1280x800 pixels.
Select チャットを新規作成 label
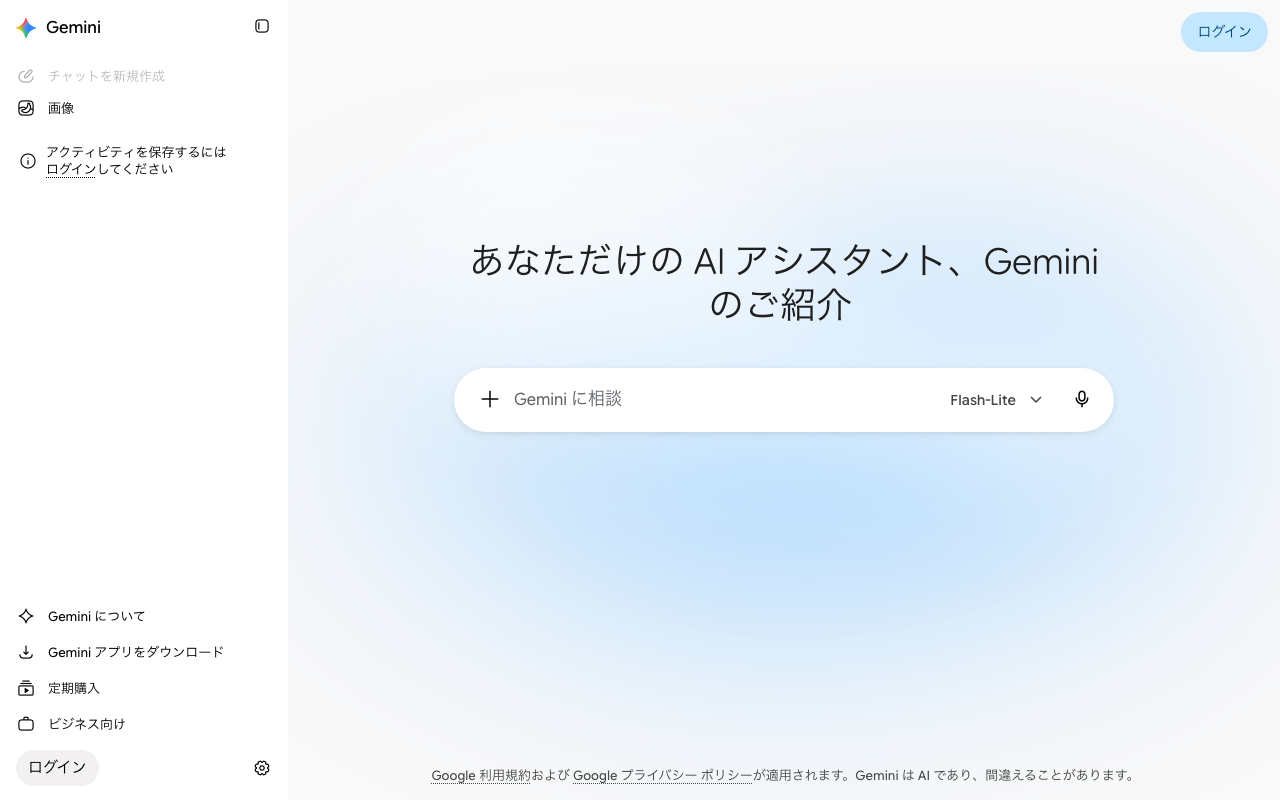point(106,76)
